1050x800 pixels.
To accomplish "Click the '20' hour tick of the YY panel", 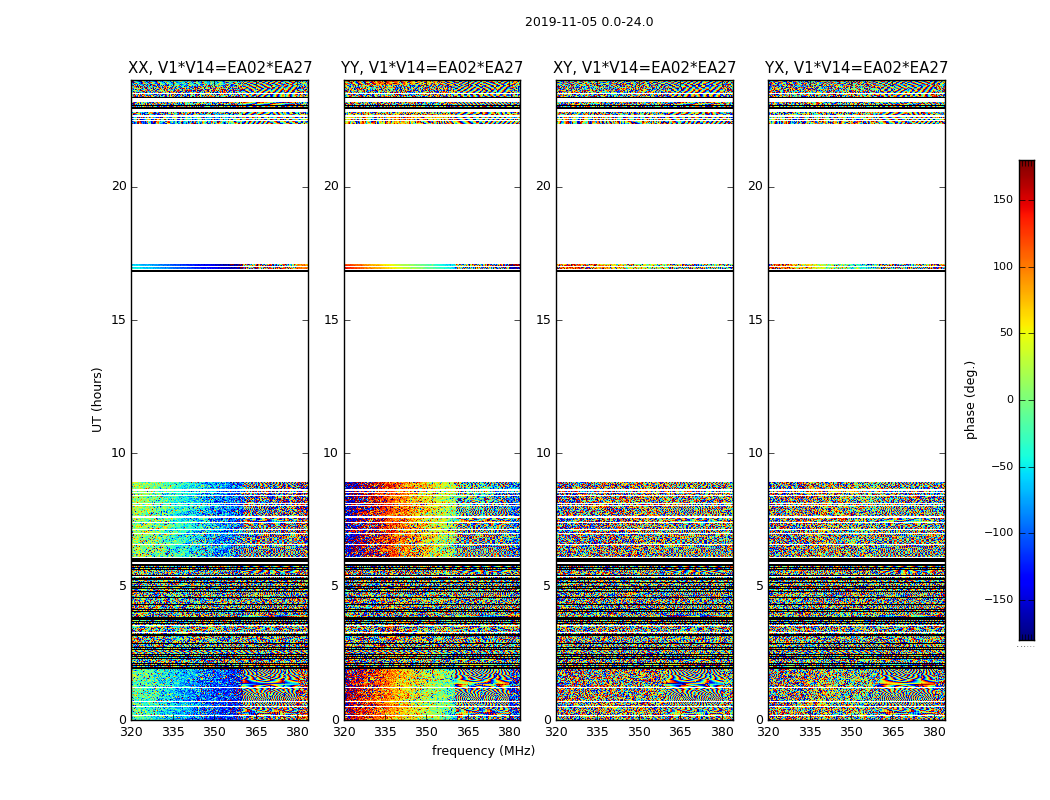I will pos(331,186).
